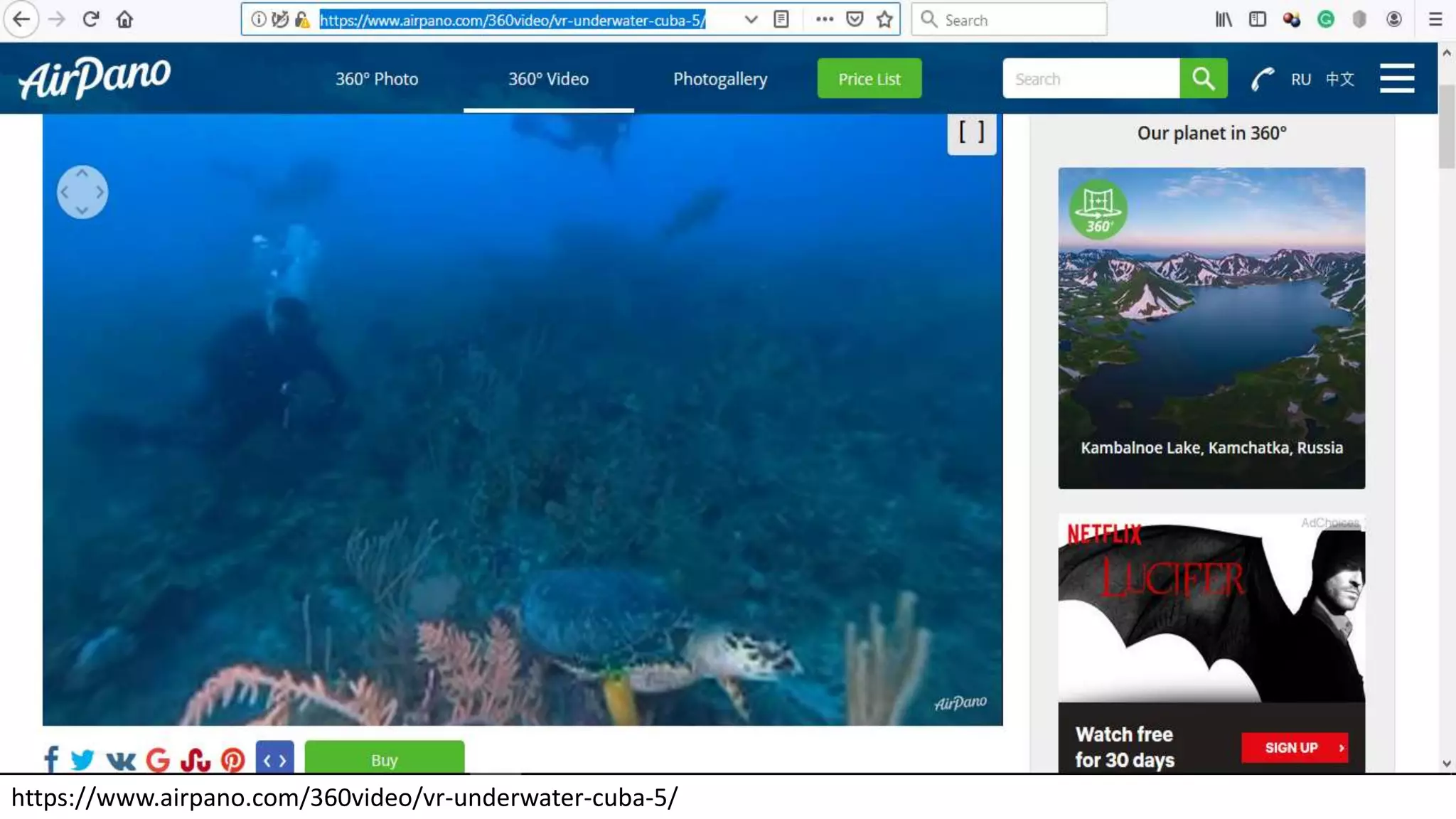This screenshot has height=819, width=1456.
Task: Save page to Pocket icon
Action: click(x=855, y=19)
